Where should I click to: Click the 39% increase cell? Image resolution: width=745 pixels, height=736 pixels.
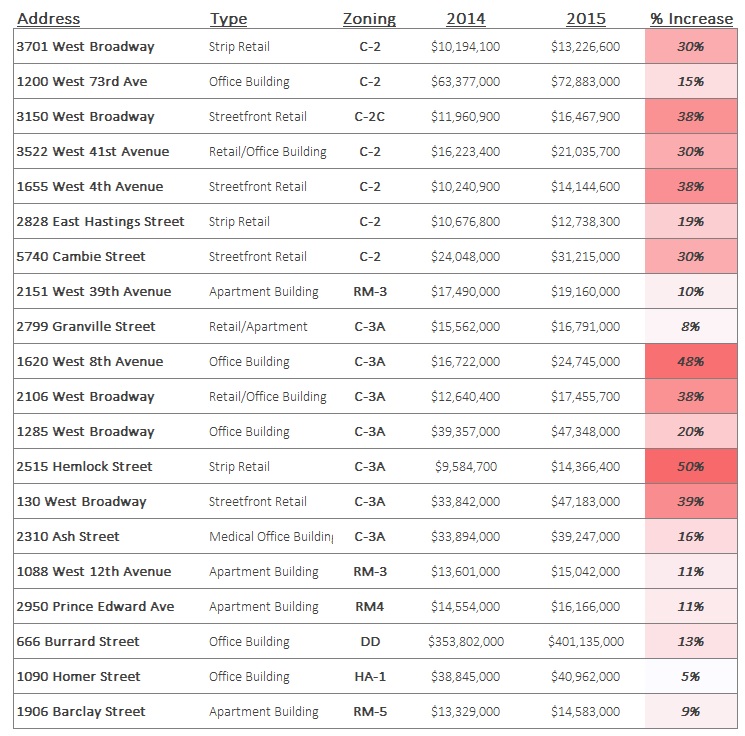click(691, 502)
